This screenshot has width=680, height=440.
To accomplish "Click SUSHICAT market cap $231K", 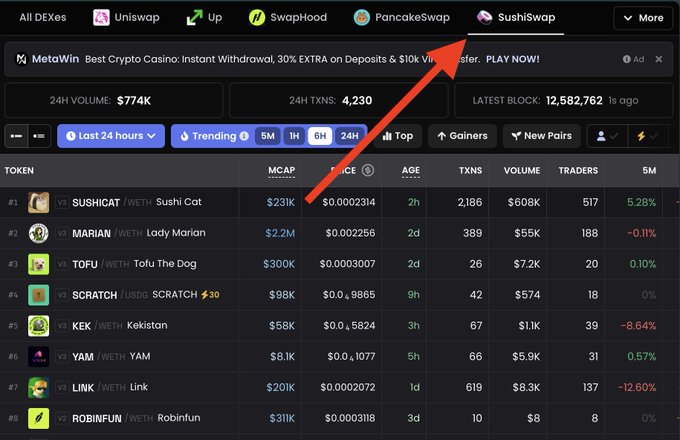I will click(281, 202).
